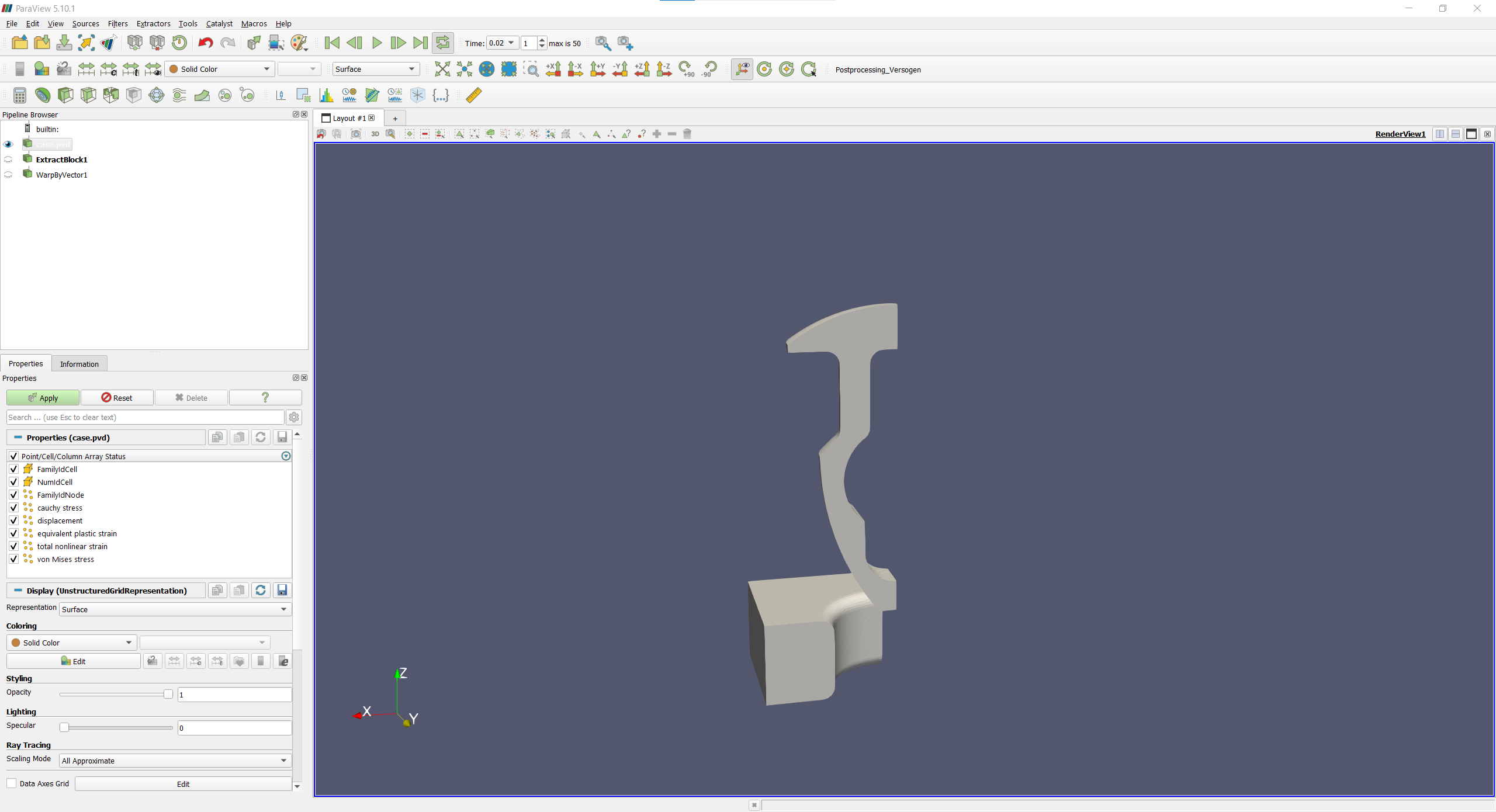Enable the Data Axes Grid checkbox

point(11,783)
